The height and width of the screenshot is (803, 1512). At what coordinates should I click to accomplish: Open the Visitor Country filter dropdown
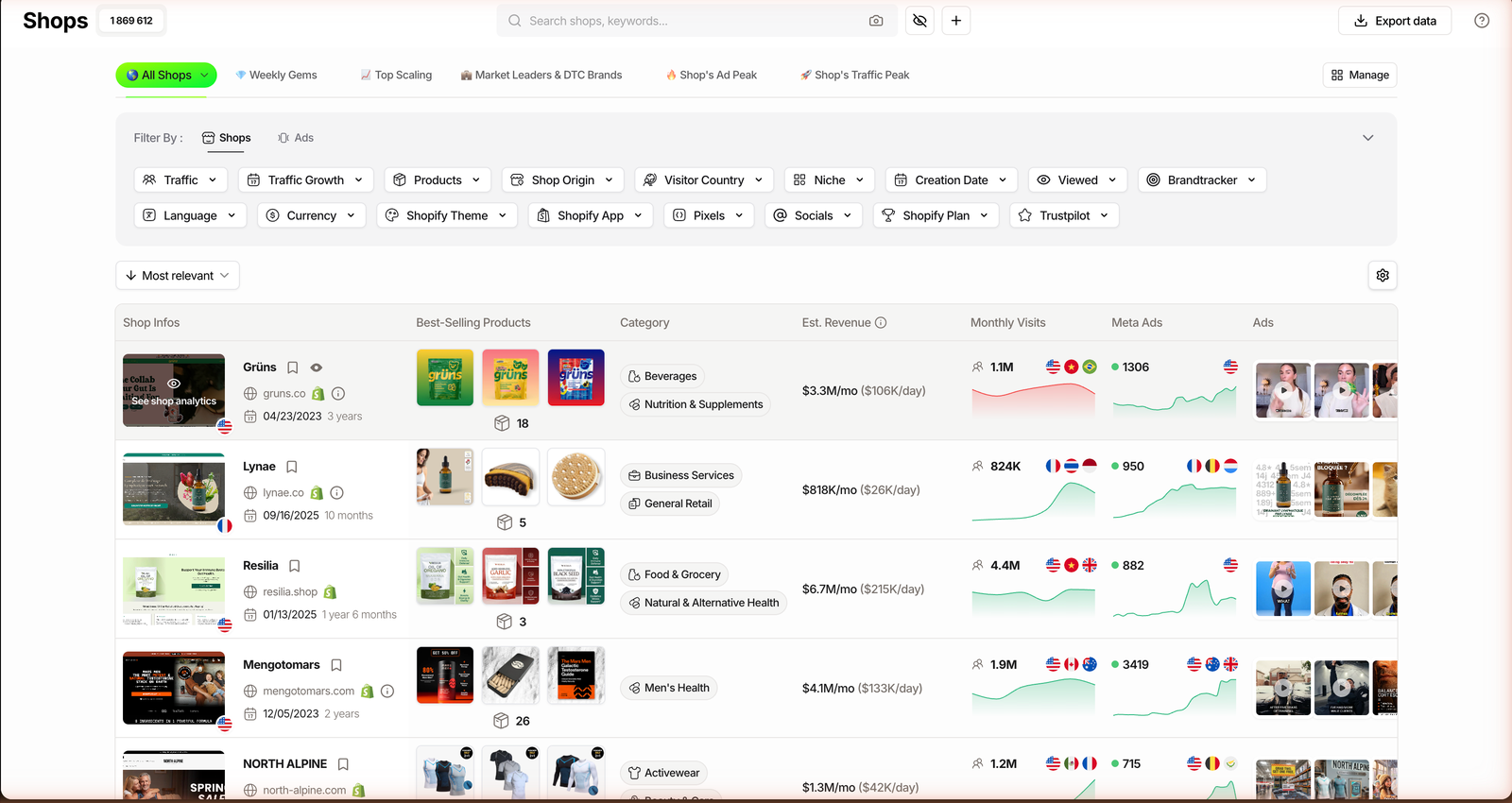705,179
